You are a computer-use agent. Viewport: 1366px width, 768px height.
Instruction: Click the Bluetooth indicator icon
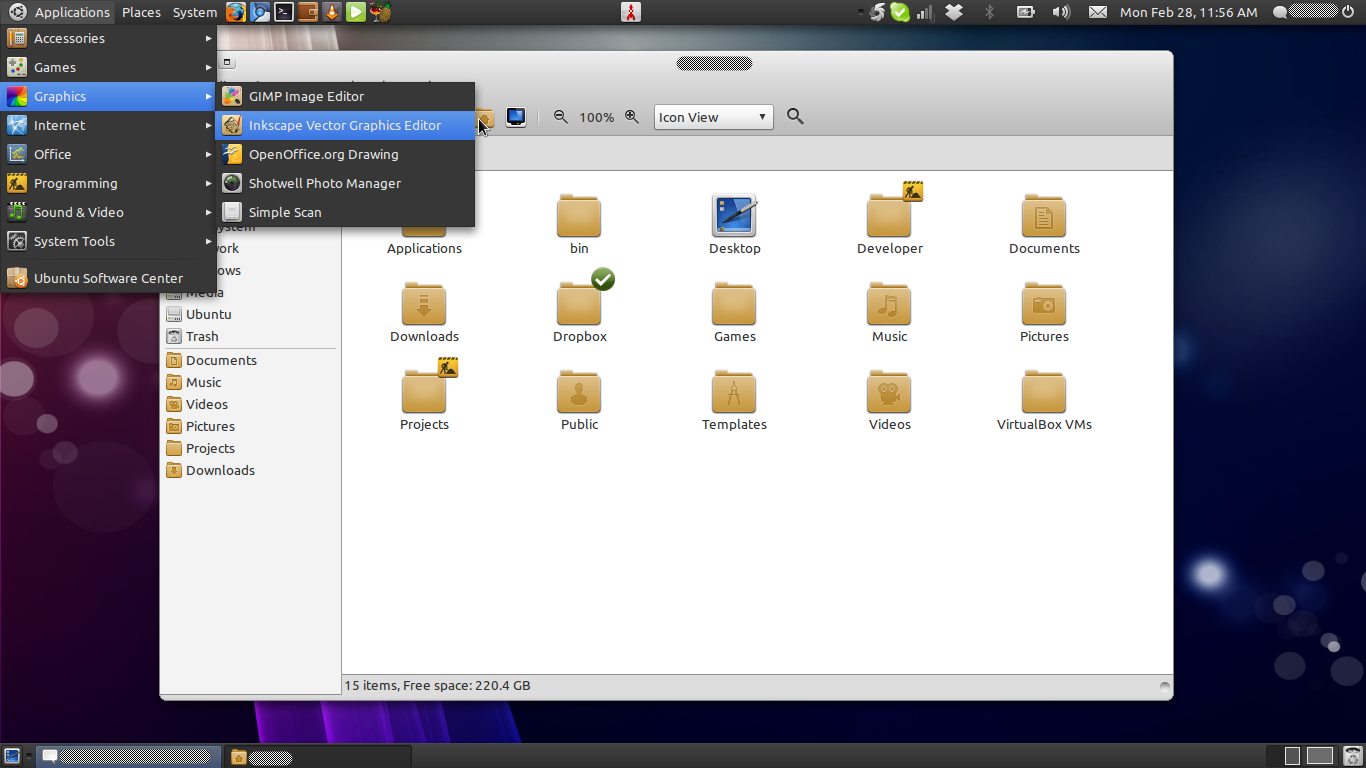[x=989, y=12]
